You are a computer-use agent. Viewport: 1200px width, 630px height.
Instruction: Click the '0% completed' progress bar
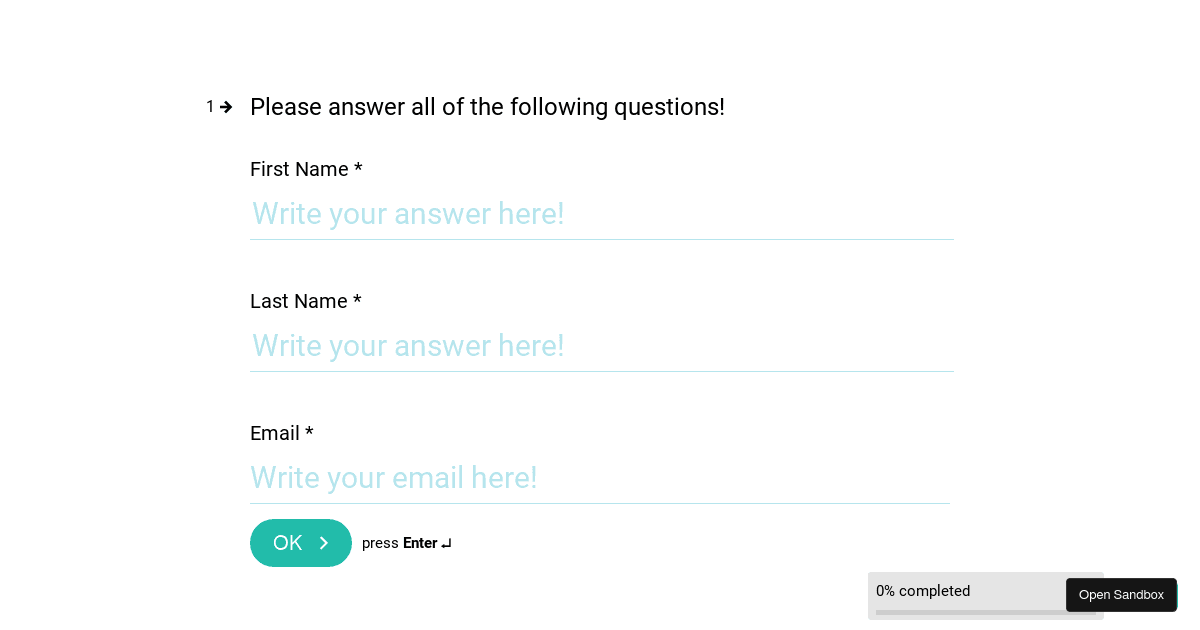coord(922,591)
